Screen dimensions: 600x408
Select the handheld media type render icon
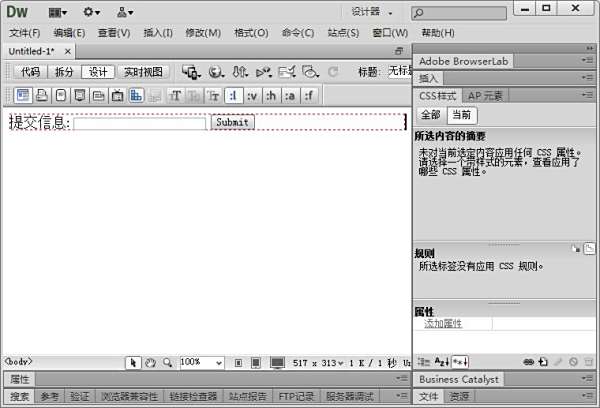click(x=61, y=95)
